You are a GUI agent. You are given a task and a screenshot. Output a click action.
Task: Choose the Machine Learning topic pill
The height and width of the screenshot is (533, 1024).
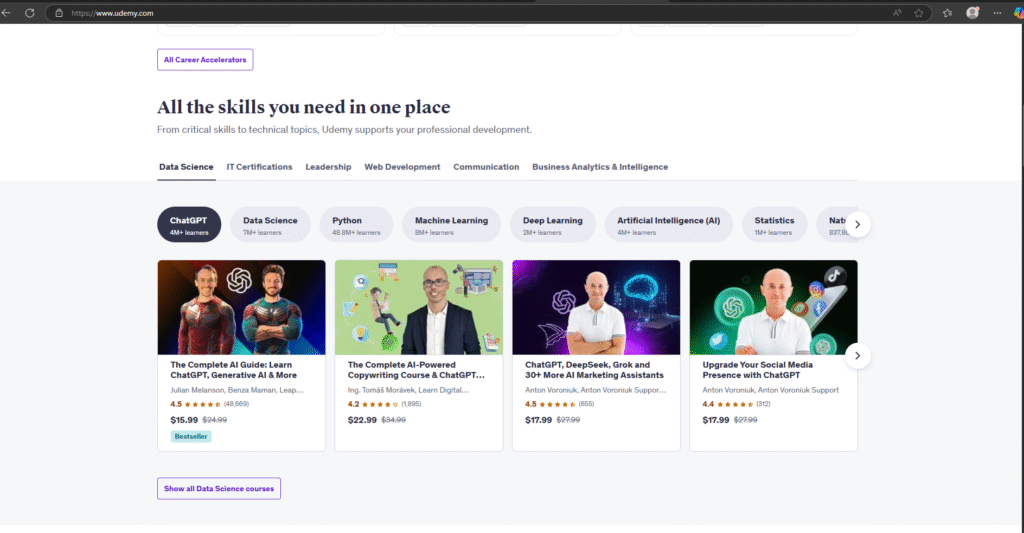tap(451, 225)
